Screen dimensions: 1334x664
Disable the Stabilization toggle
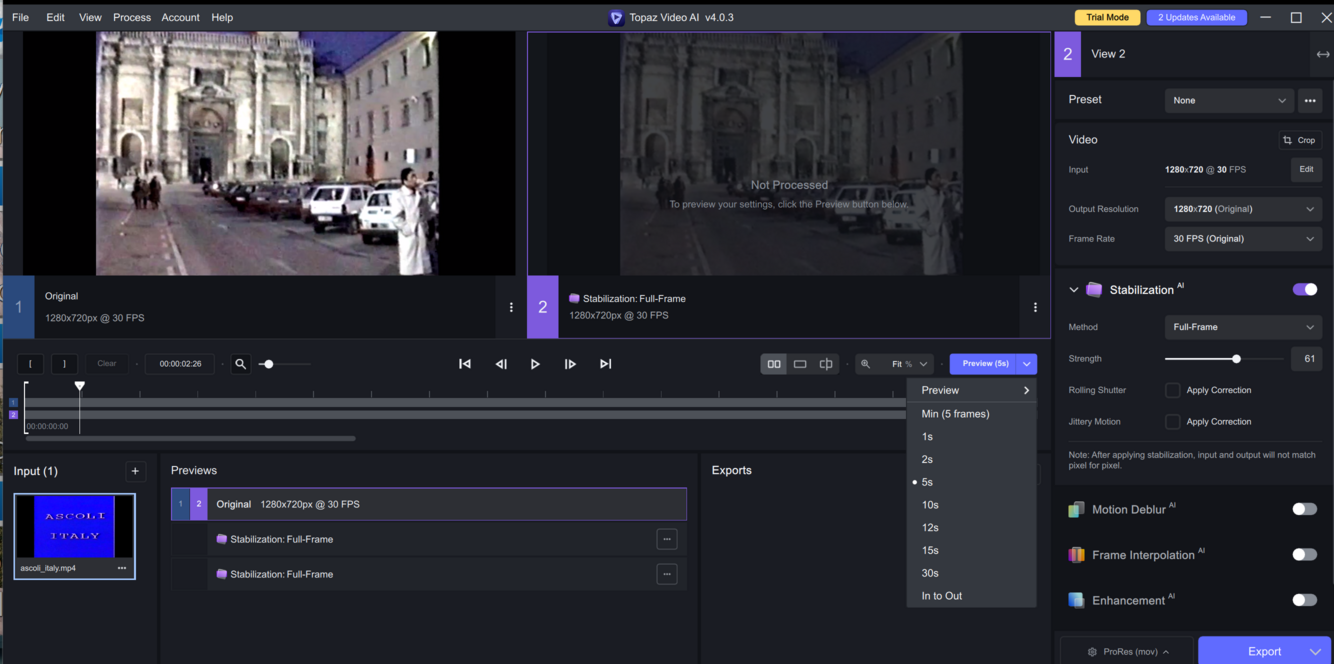(x=1304, y=290)
